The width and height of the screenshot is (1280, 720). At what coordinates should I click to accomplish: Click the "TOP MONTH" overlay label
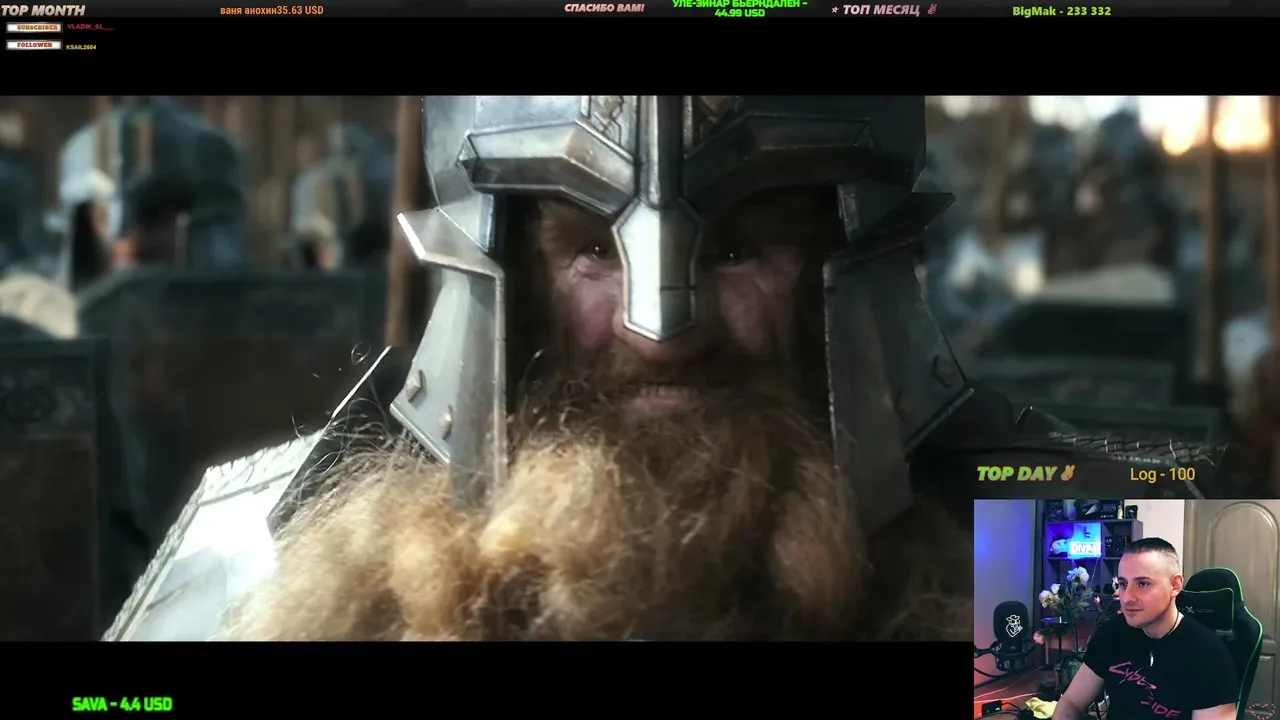pyautogui.click(x=43, y=10)
